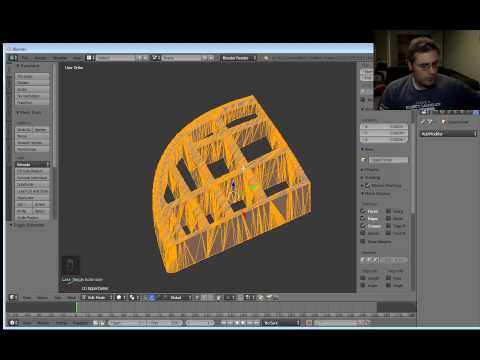Click the X location value slider
Viewport: 480px width, 360px height.
[x=384, y=127]
